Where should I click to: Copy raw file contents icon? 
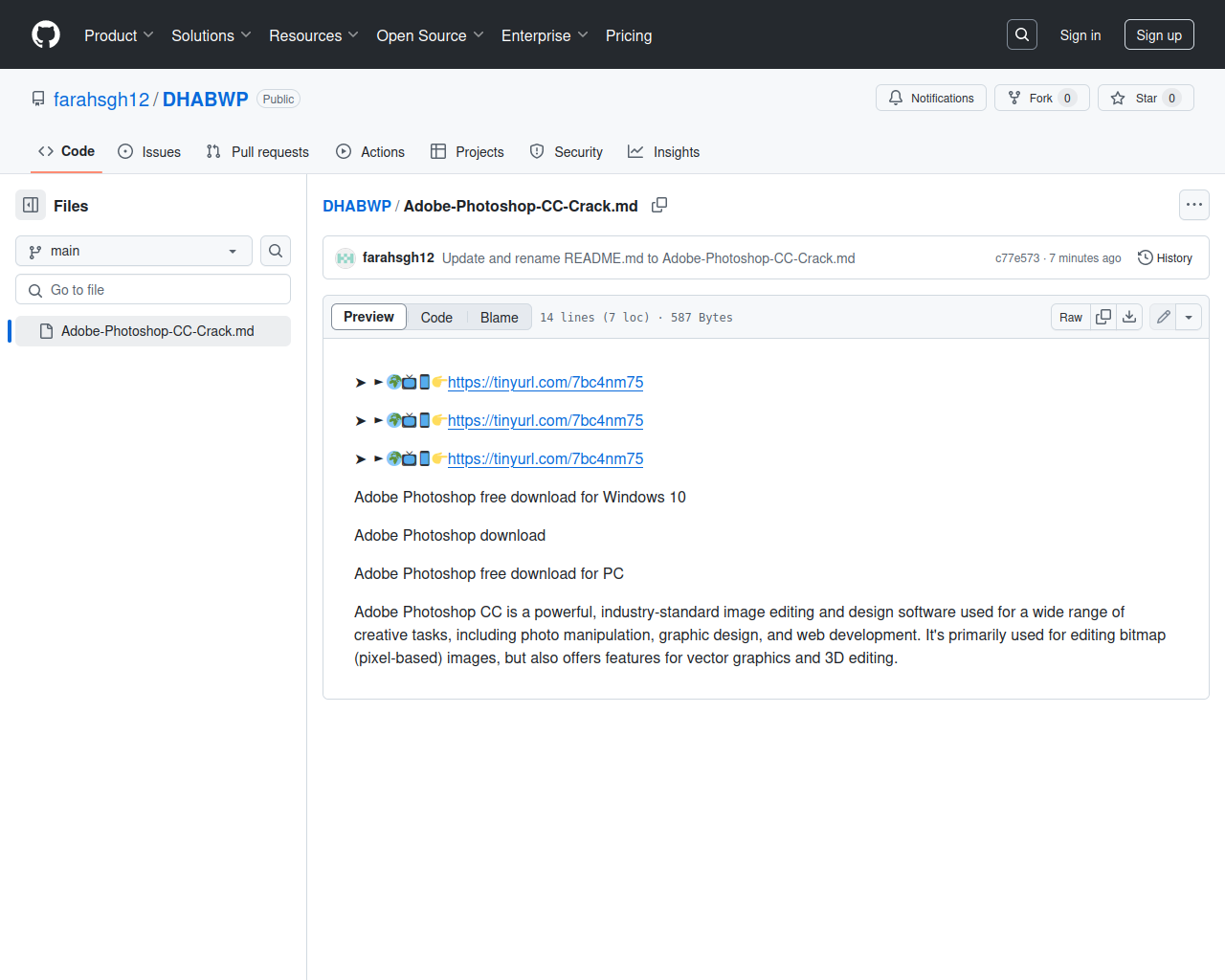point(1103,317)
